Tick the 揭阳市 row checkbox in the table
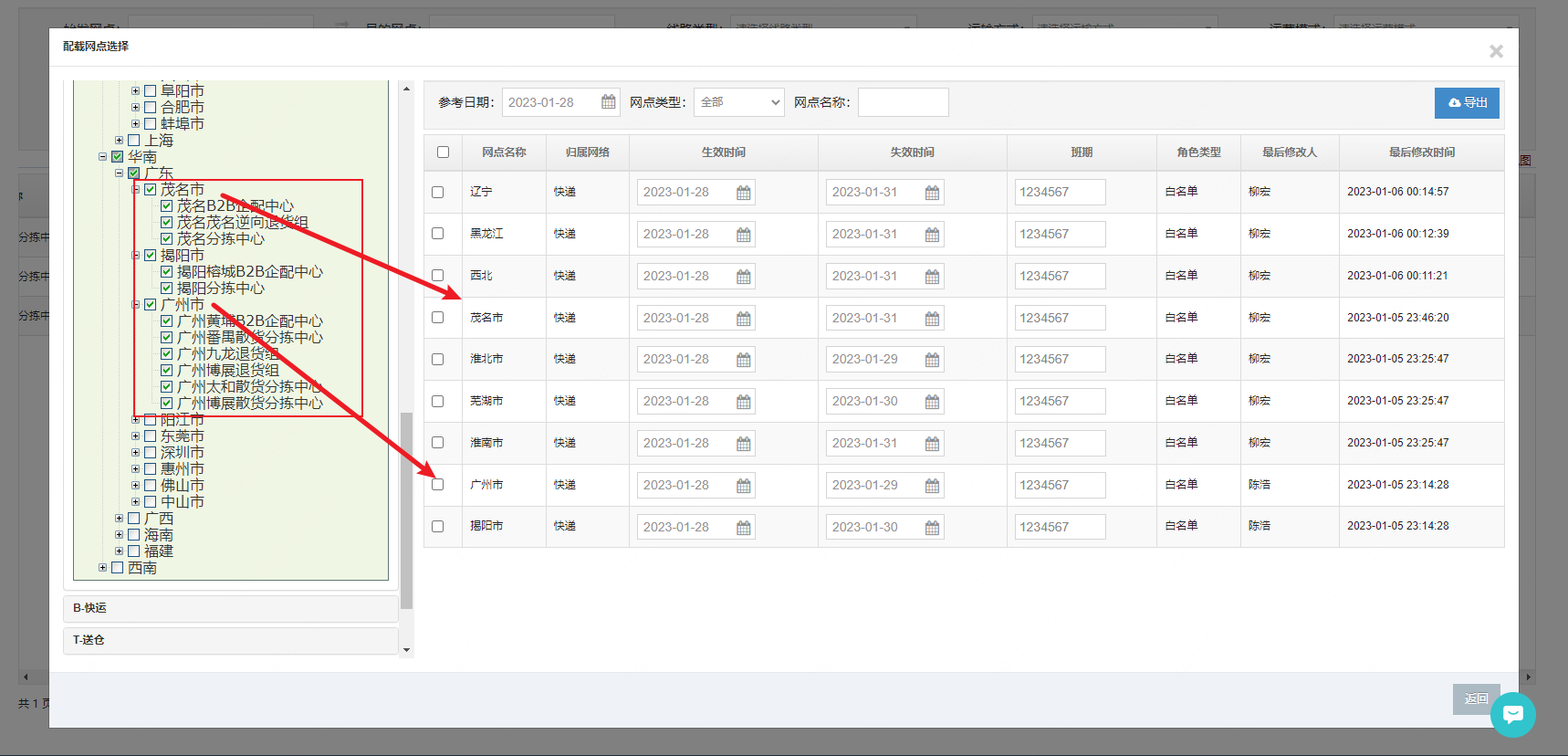Screen dimensions: 1568x756 [437, 526]
